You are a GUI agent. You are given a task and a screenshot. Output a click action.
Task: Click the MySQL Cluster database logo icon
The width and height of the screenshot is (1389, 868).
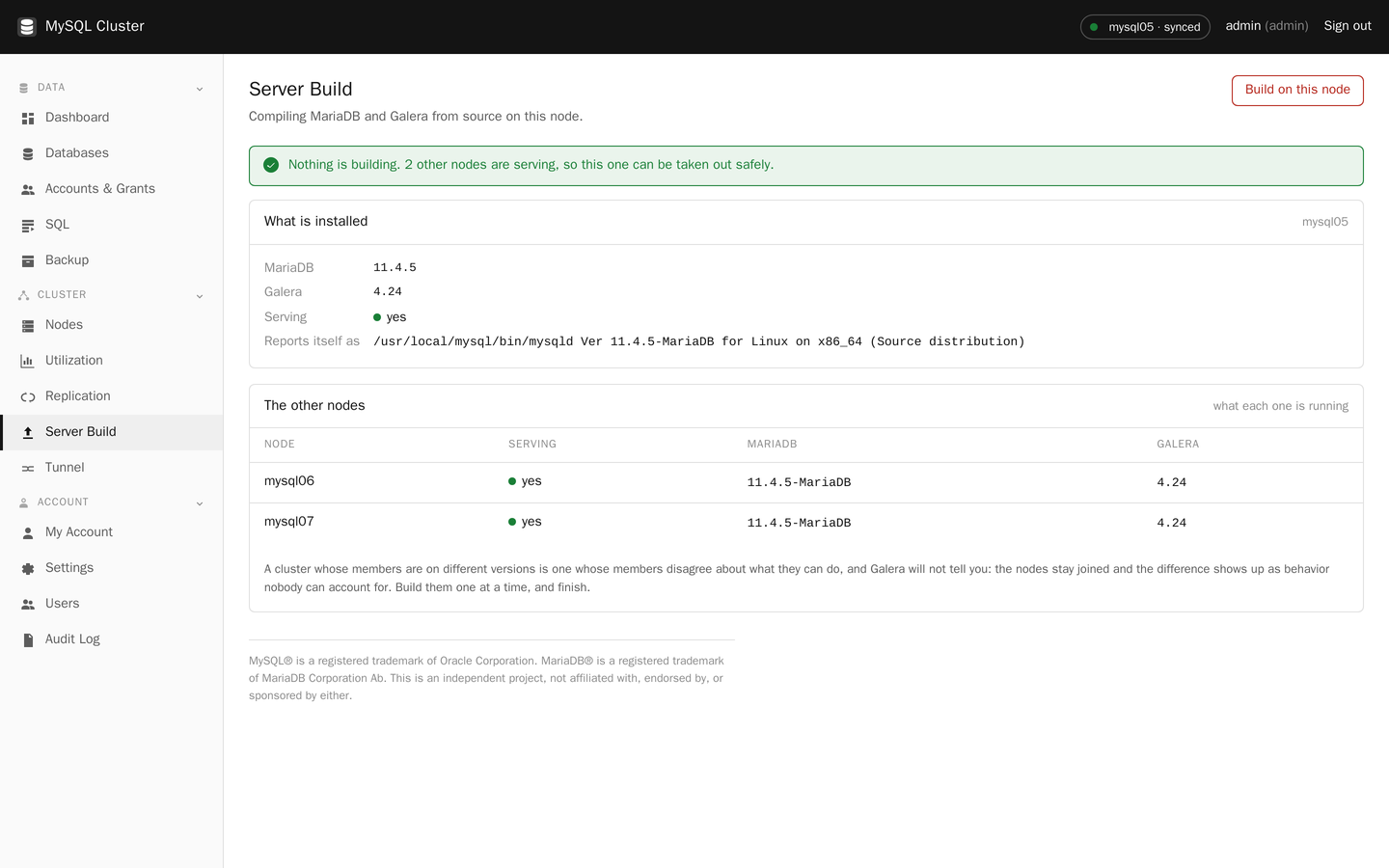[27, 26]
